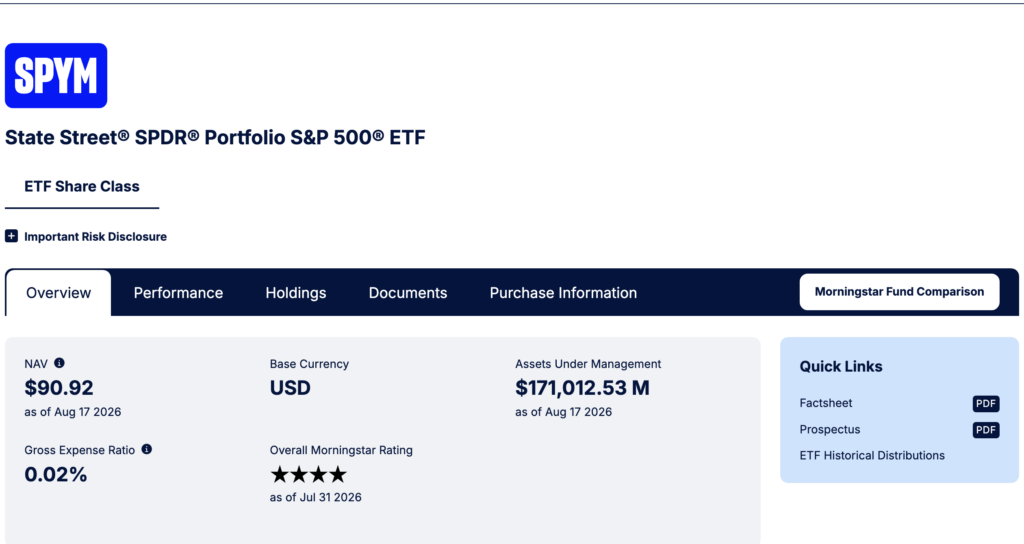Expand the Important Risk Disclosure plus icon

(12, 236)
